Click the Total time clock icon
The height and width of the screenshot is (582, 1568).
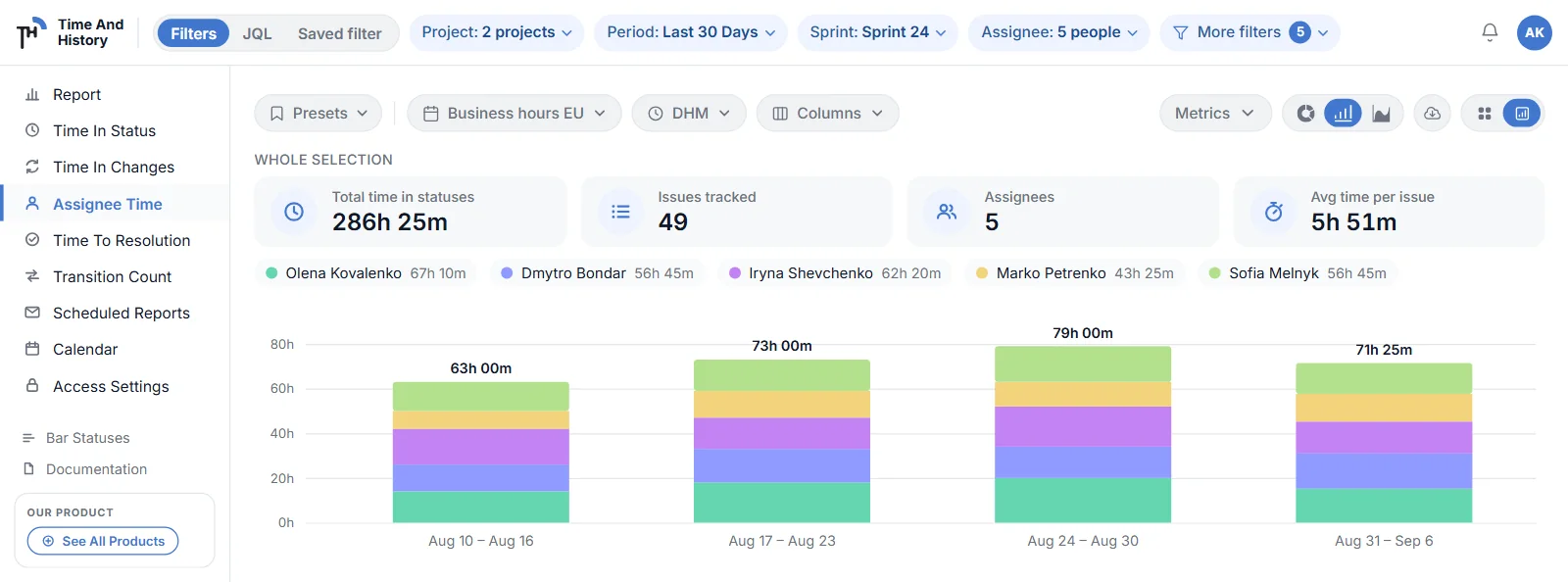(294, 212)
